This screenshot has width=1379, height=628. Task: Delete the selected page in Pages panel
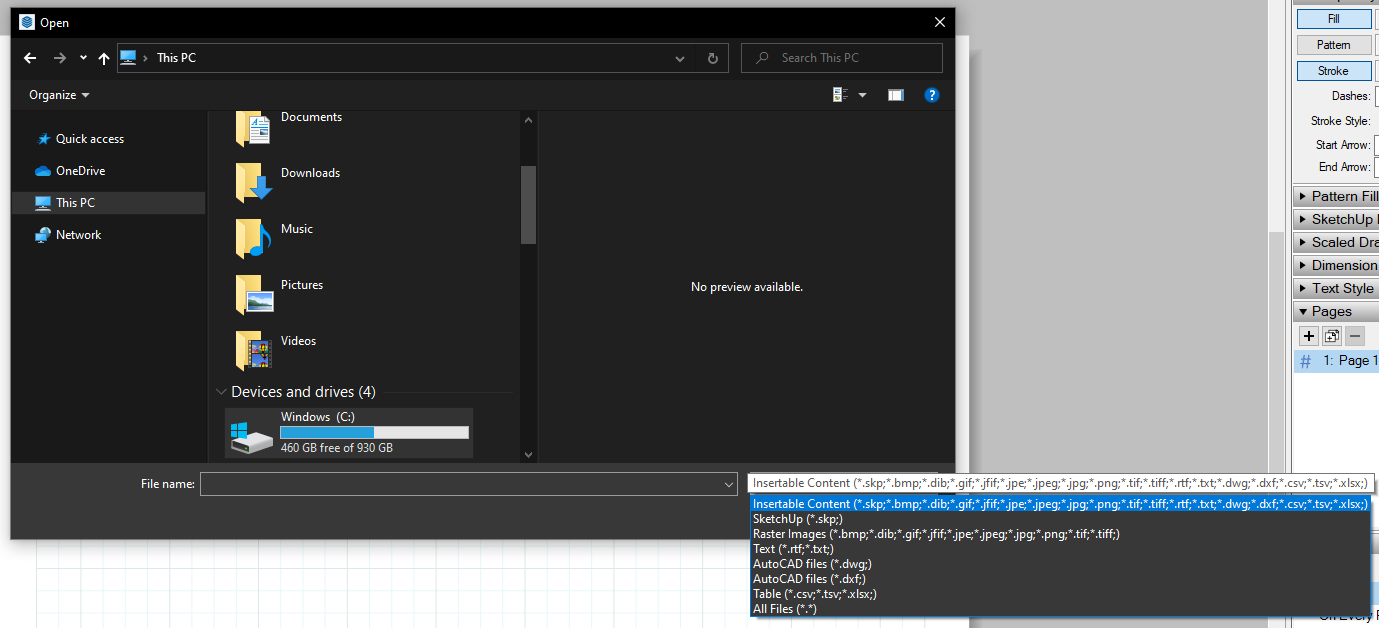(x=1355, y=336)
